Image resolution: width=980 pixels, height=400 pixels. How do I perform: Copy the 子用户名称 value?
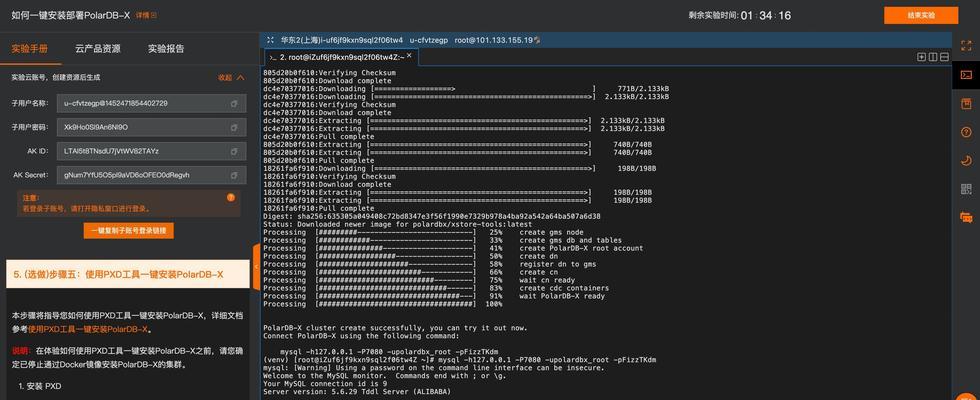click(x=234, y=103)
